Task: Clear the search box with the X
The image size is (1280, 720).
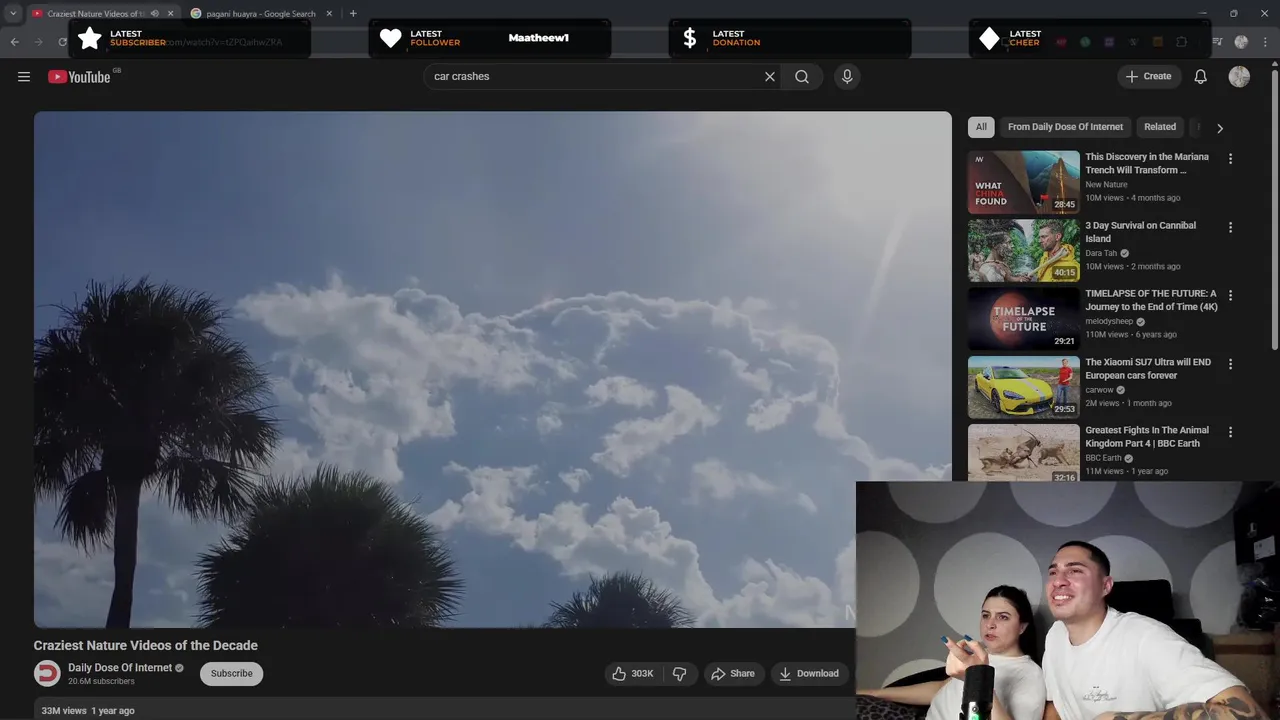Action: pos(770,77)
